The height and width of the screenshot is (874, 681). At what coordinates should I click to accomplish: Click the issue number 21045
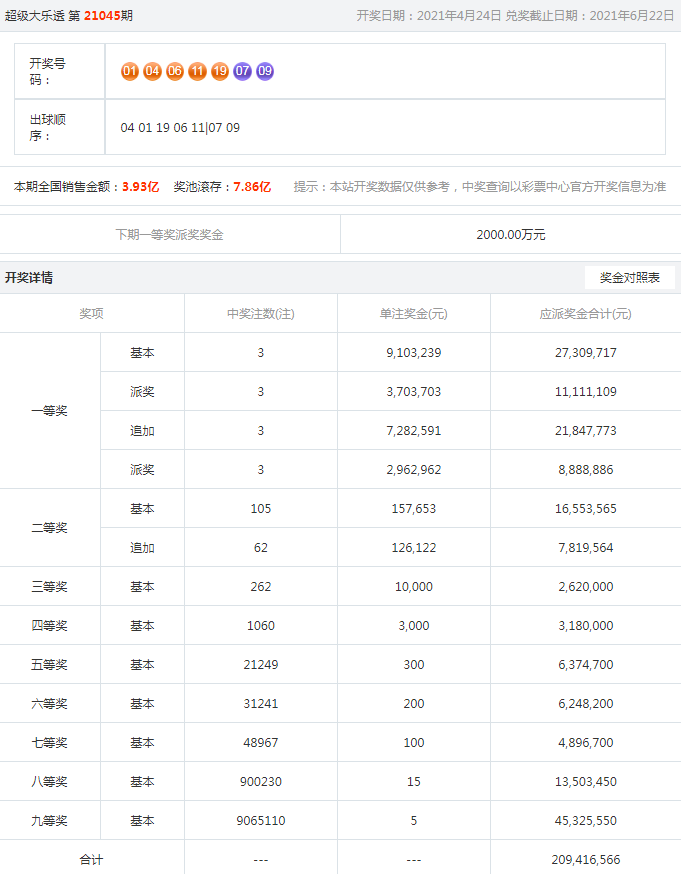tap(103, 16)
